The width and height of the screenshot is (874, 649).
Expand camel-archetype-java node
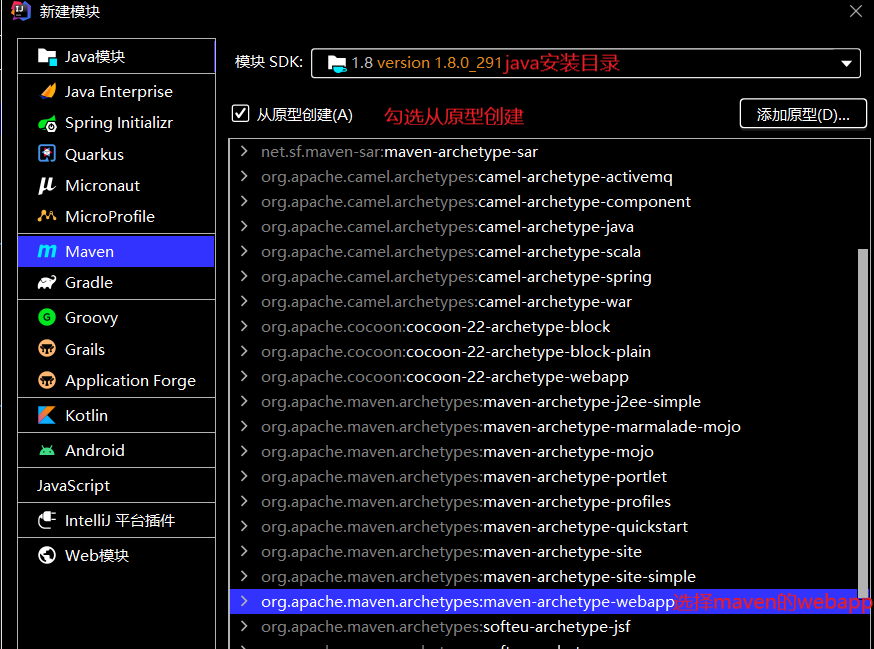pyautogui.click(x=244, y=226)
